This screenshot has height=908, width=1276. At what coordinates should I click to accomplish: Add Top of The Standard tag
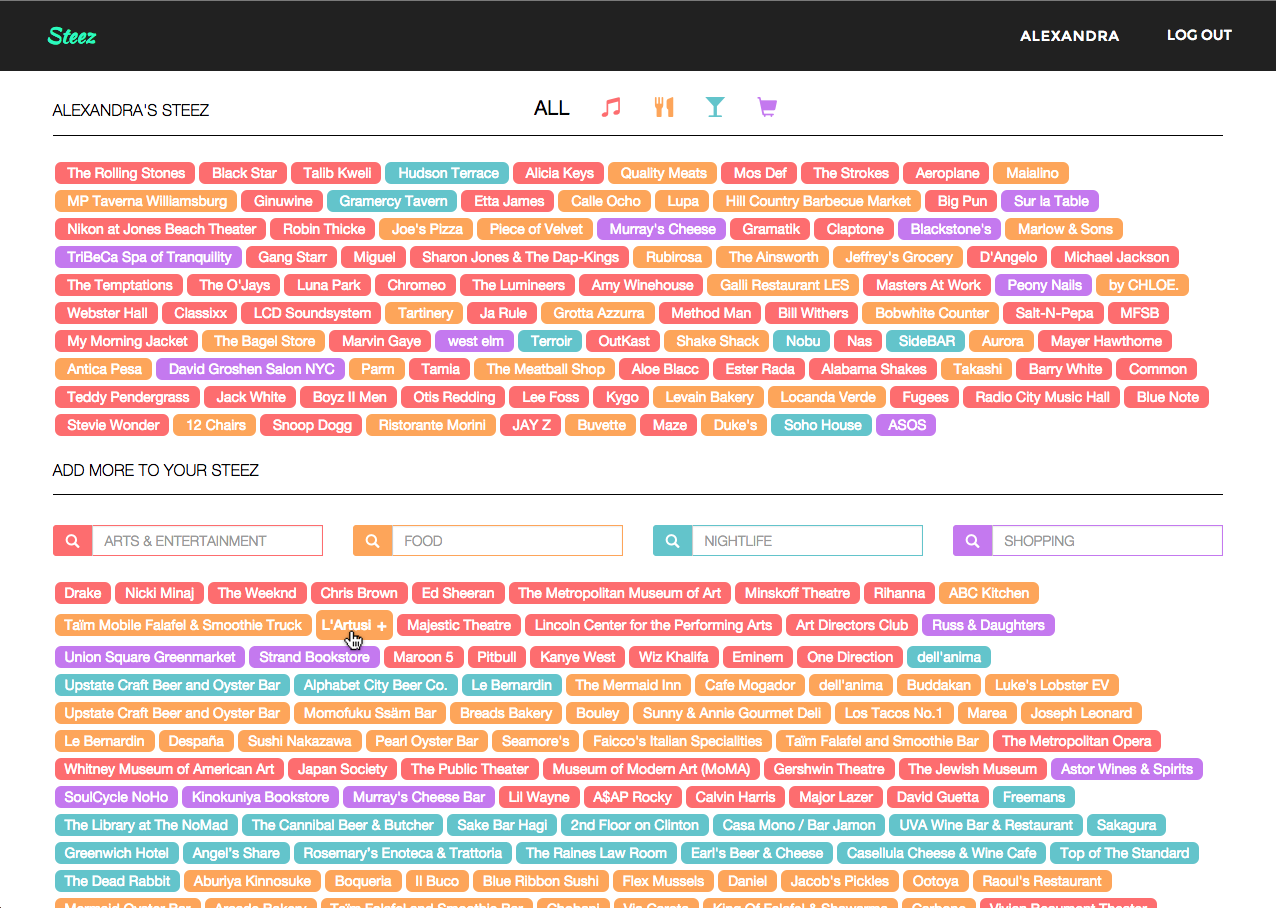coord(1124,853)
